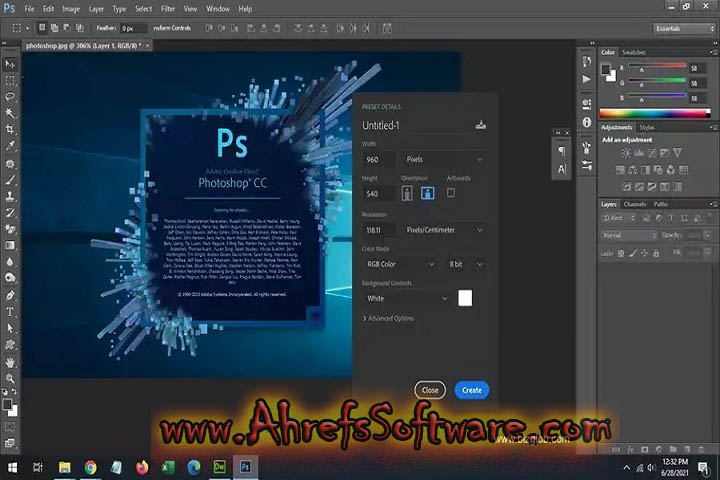Click the Create button

click(471, 390)
